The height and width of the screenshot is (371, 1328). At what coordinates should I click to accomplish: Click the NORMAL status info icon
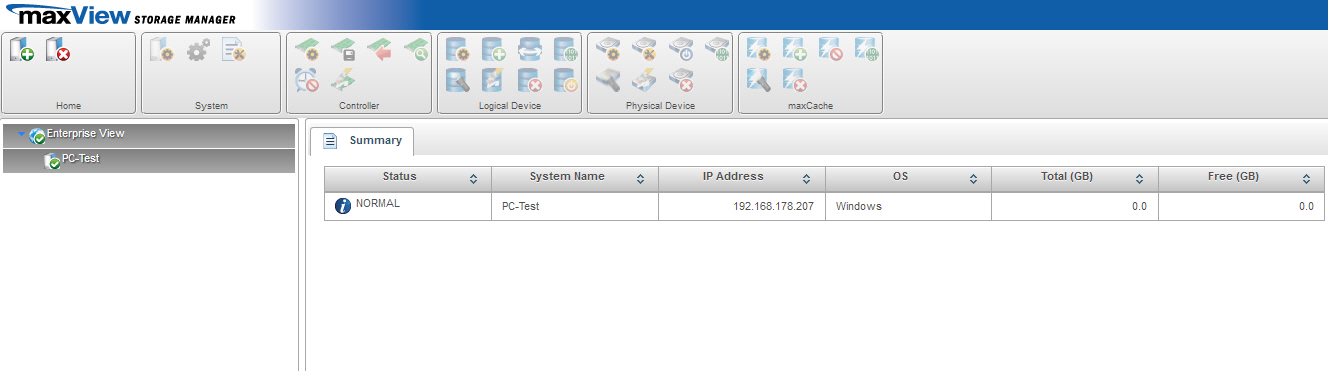click(343, 205)
